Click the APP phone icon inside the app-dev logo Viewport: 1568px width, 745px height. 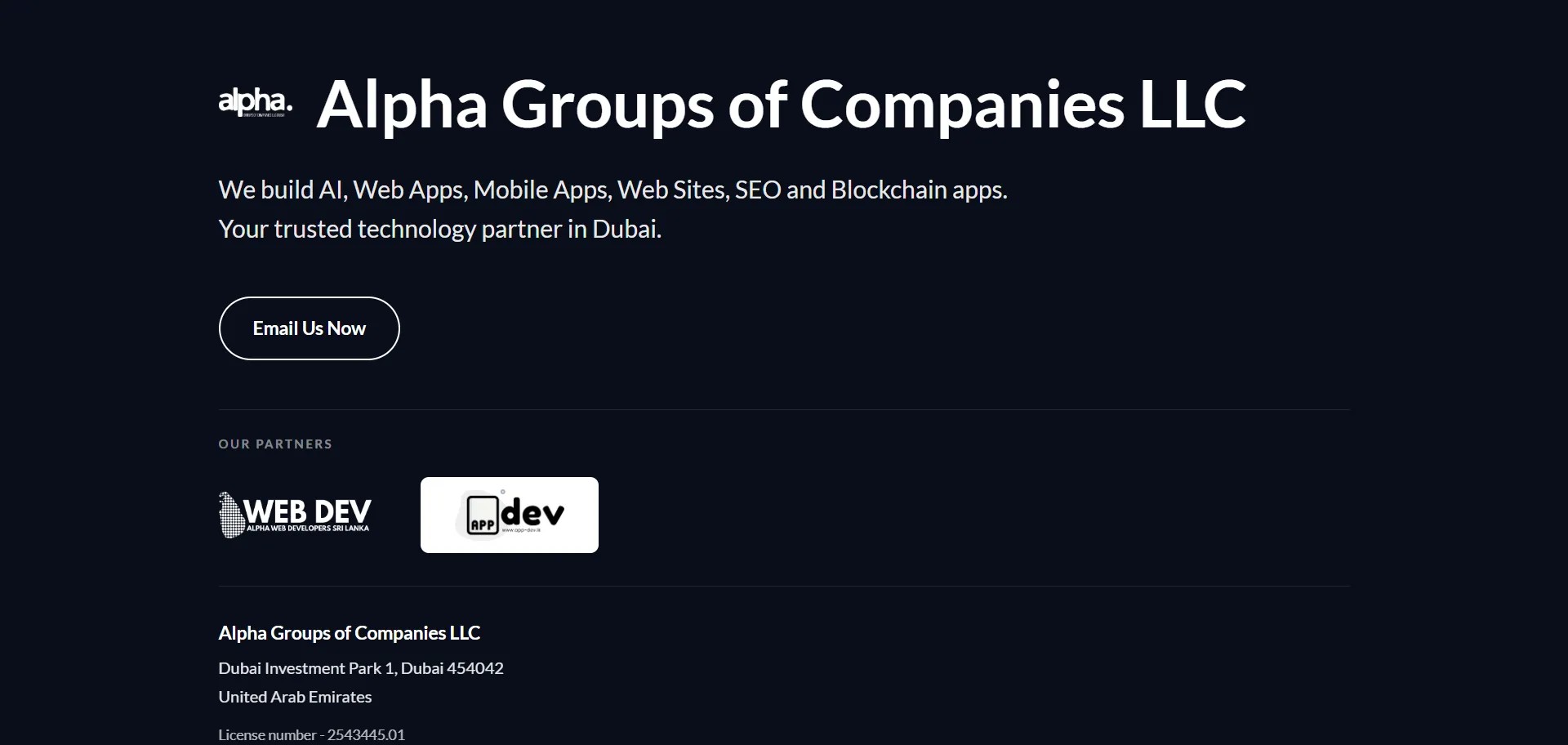point(483,515)
